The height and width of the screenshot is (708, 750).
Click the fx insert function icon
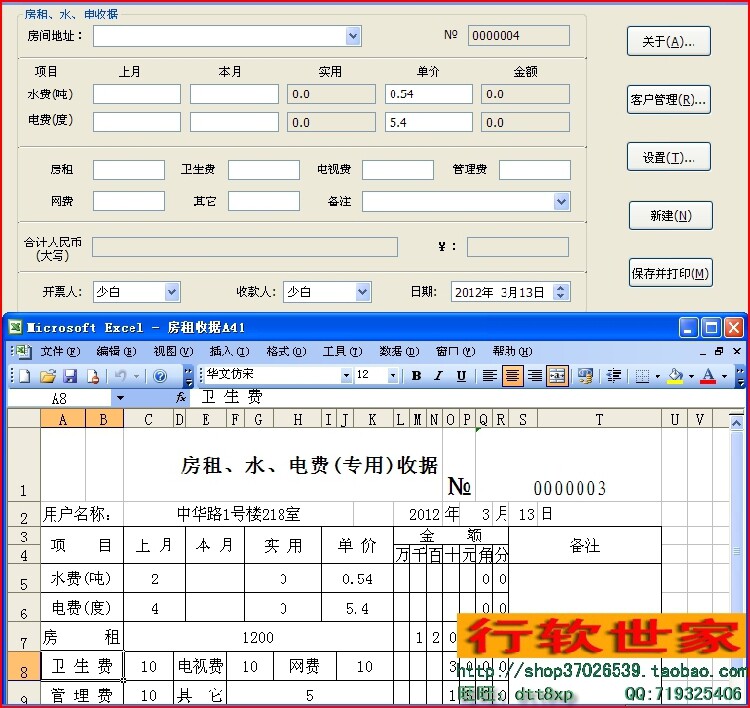tap(181, 397)
